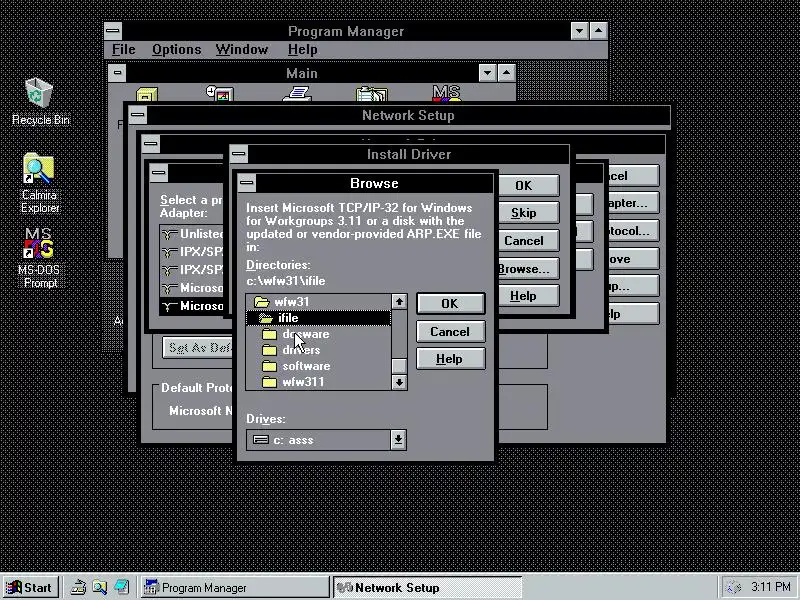
Task: Click the directory list scroll up arrow
Action: pos(399,302)
